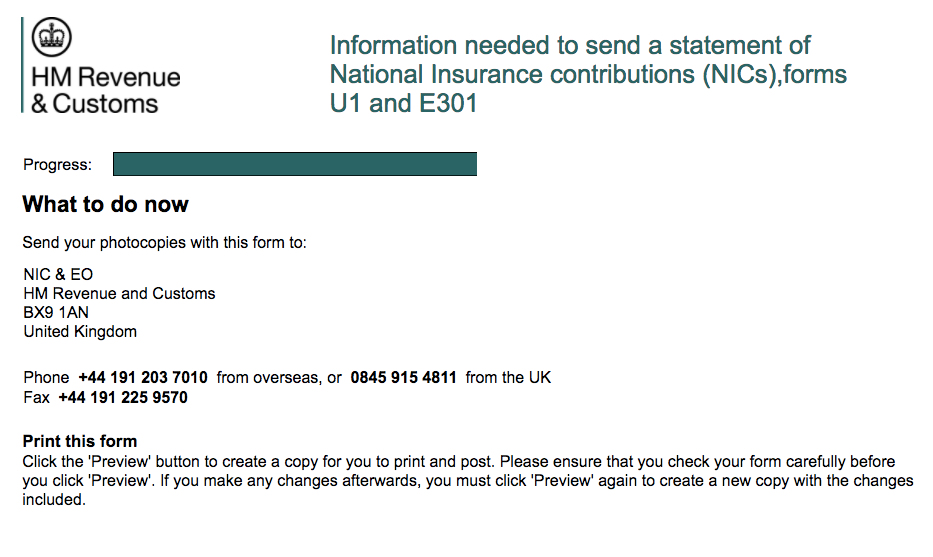The height and width of the screenshot is (557, 933).
Task: Click UK phone number 0845 915 4811
Action: (x=403, y=378)
